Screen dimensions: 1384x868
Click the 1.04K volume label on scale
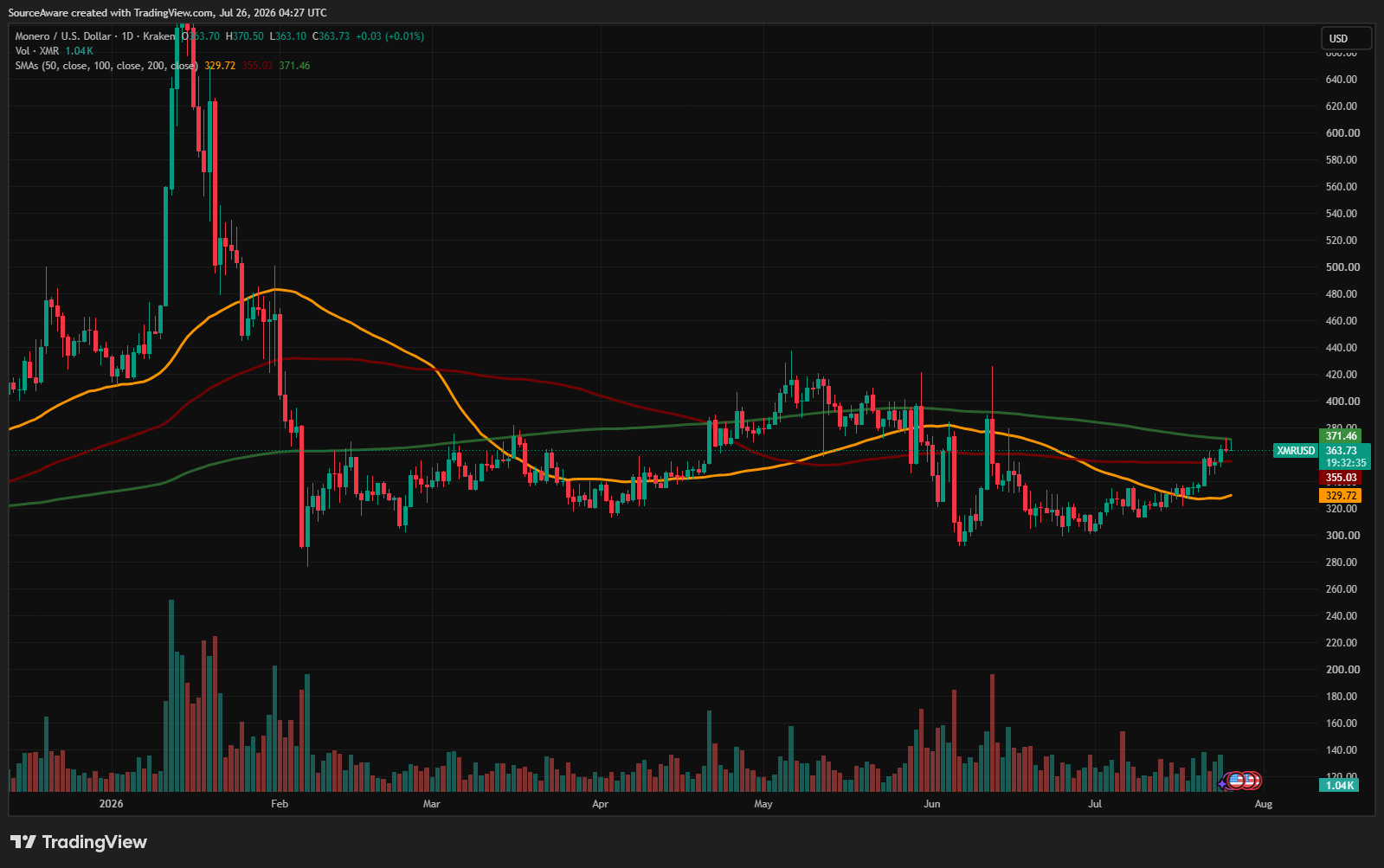(1339, 785)
